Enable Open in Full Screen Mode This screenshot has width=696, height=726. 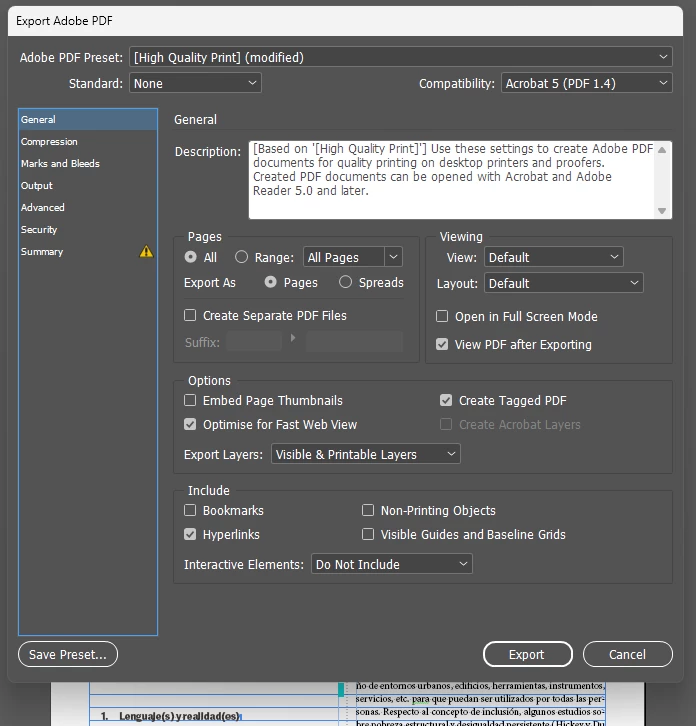point(442,316)
